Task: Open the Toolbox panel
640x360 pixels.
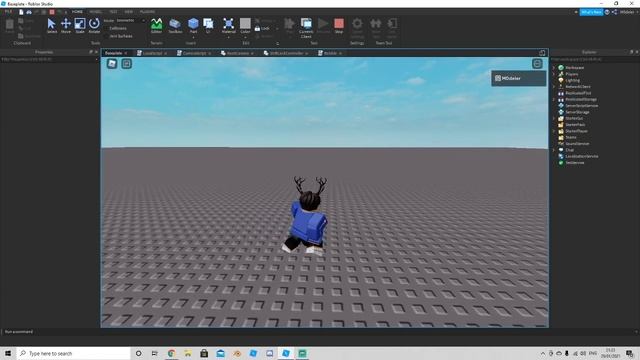Action: (175, 25)
